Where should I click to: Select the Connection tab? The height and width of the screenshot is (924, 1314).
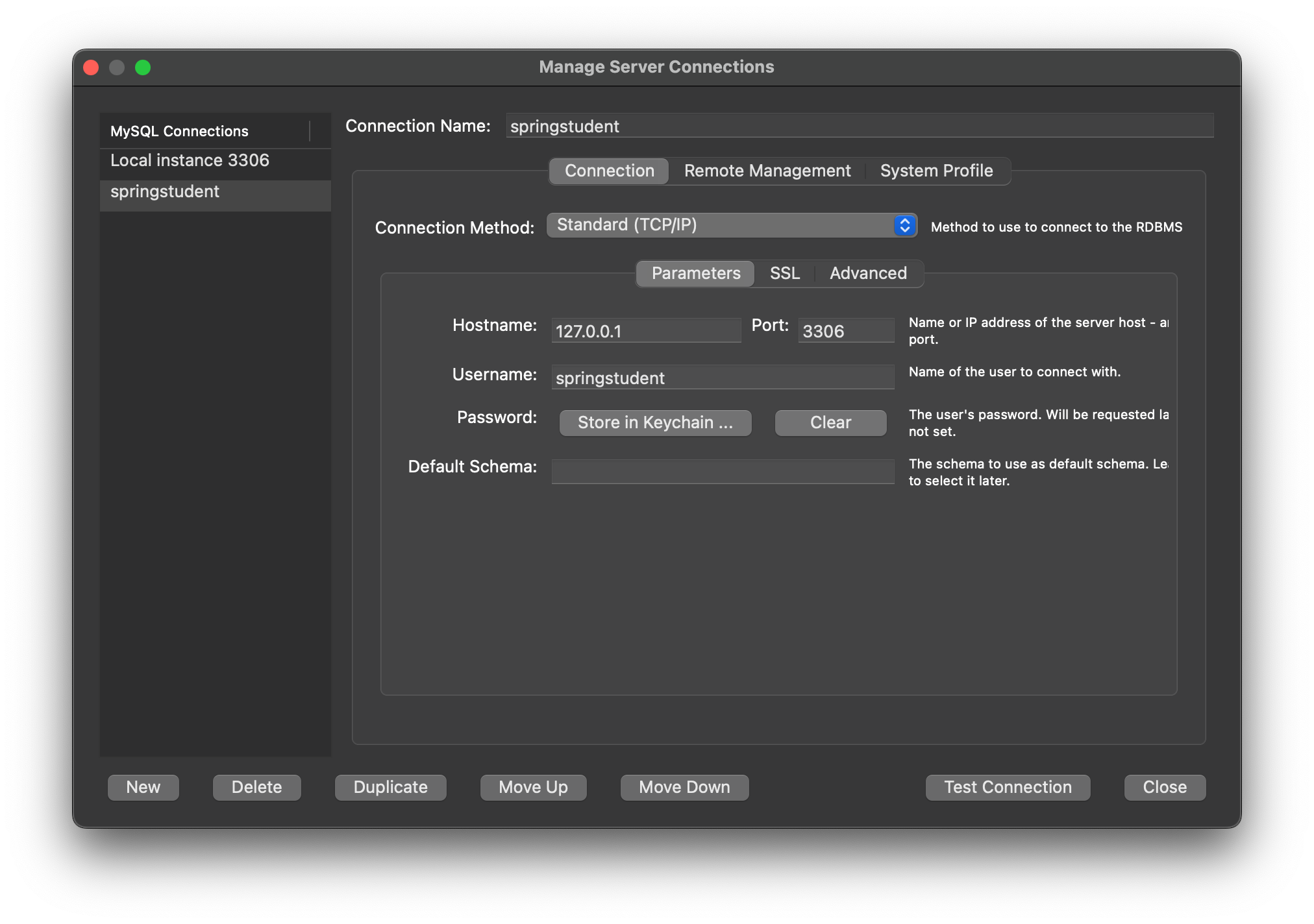point(609,171)
